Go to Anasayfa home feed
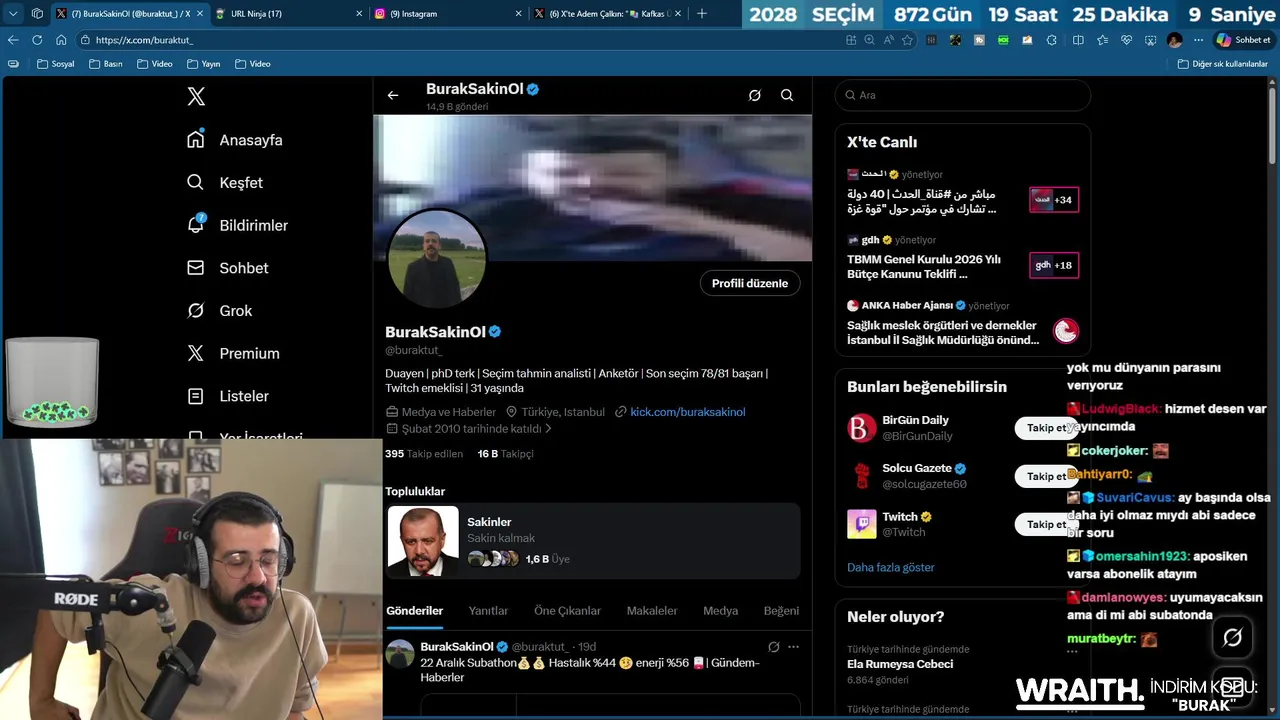1280x720 pixels. [235, 140]
